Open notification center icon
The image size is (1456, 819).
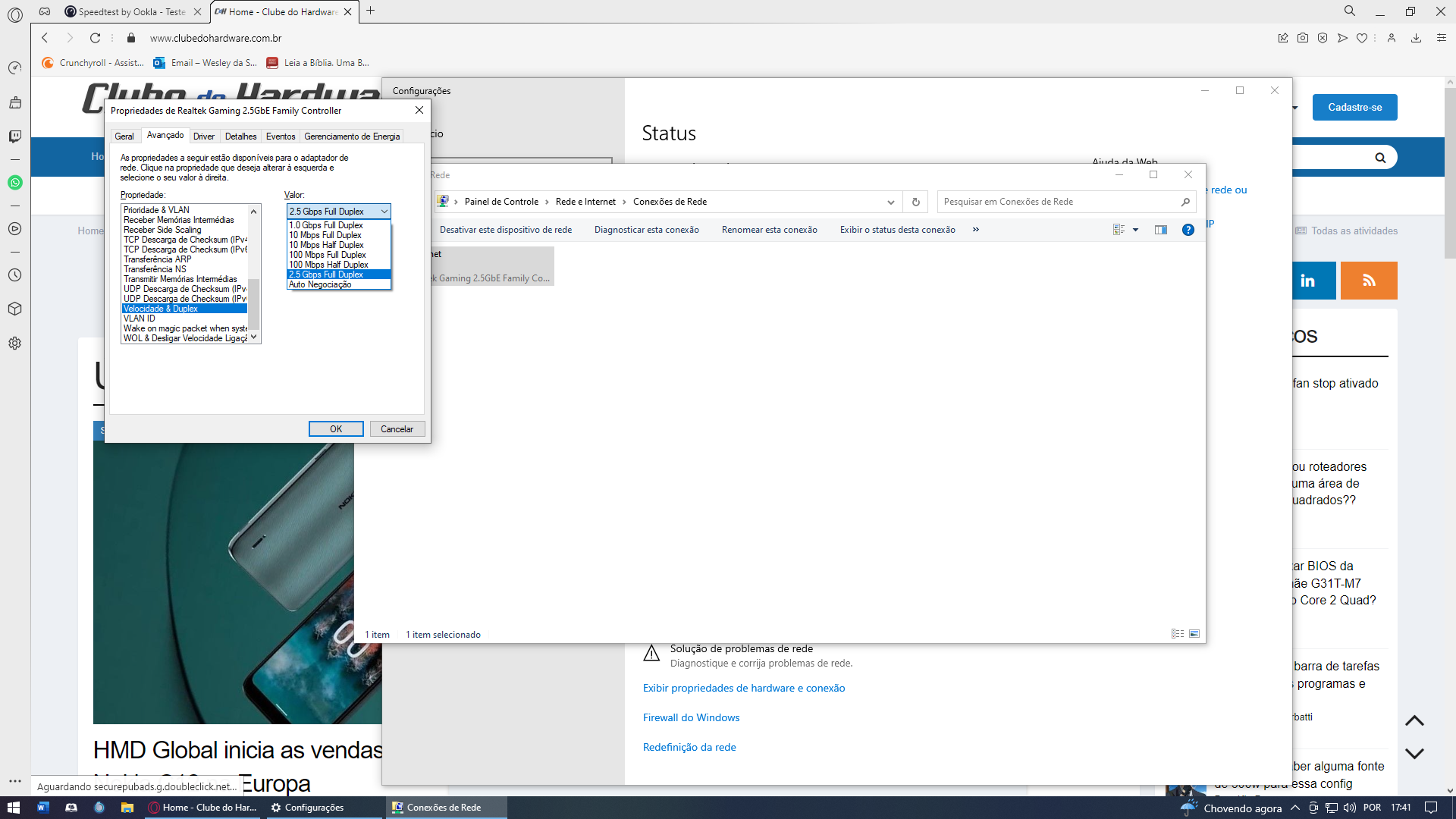pyautogui.click(x=1431, y=808)
